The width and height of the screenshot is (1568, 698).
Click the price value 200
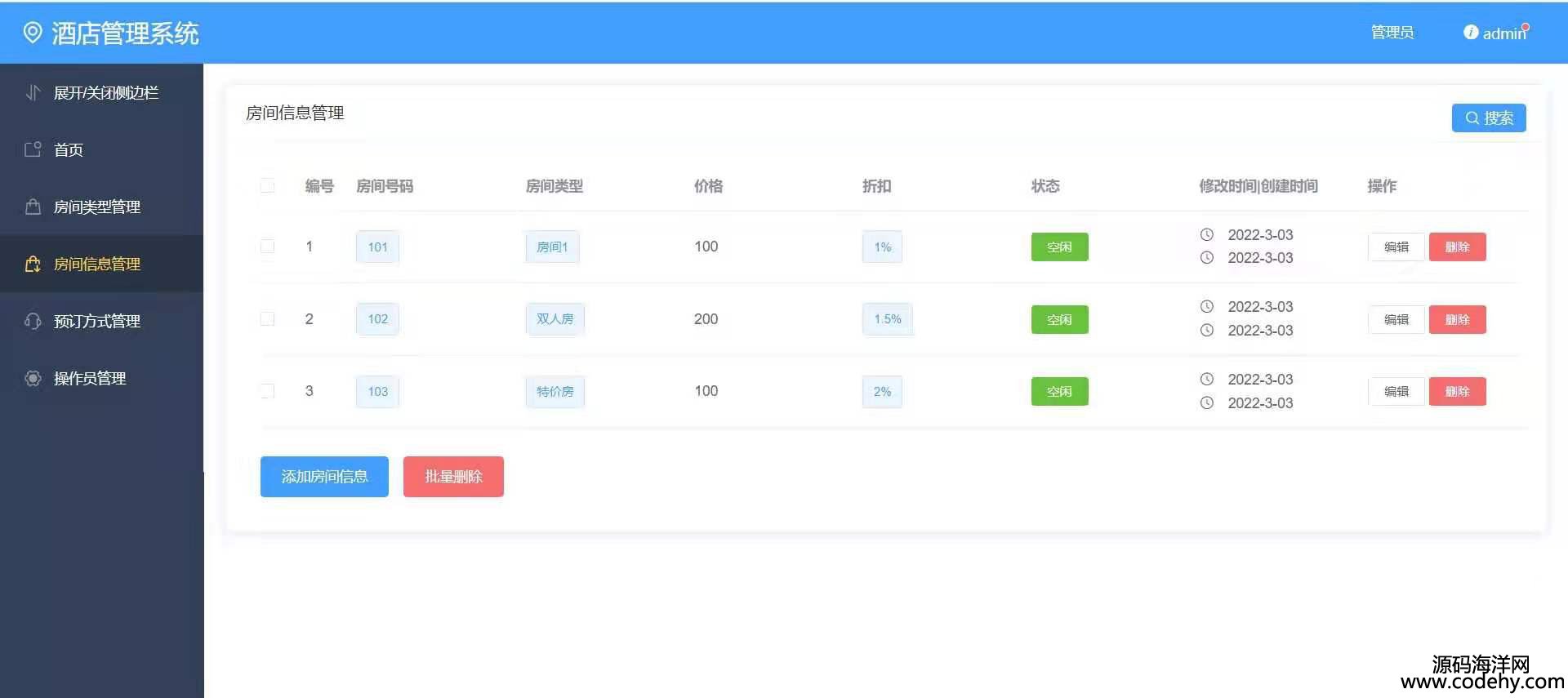coord(706,319)
